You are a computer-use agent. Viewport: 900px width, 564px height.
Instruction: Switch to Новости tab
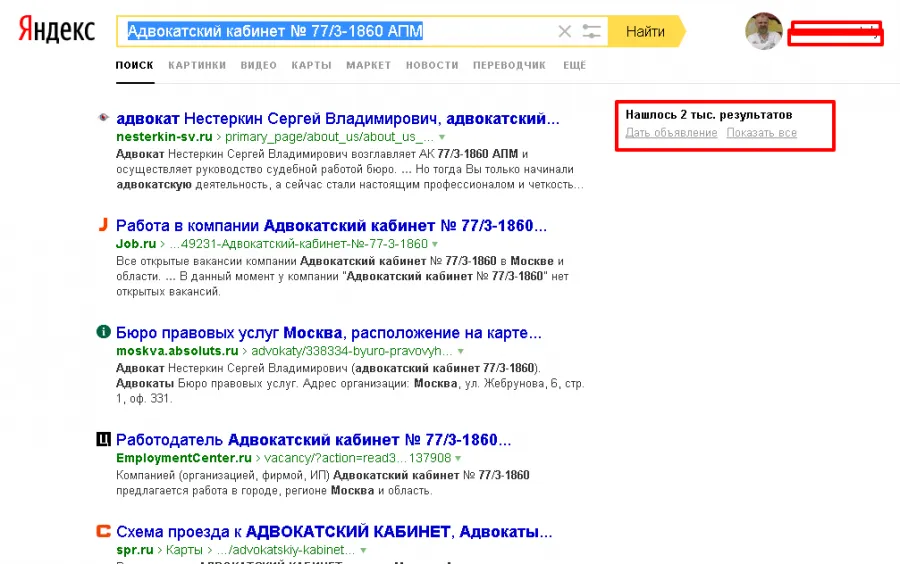pos(432,65)
